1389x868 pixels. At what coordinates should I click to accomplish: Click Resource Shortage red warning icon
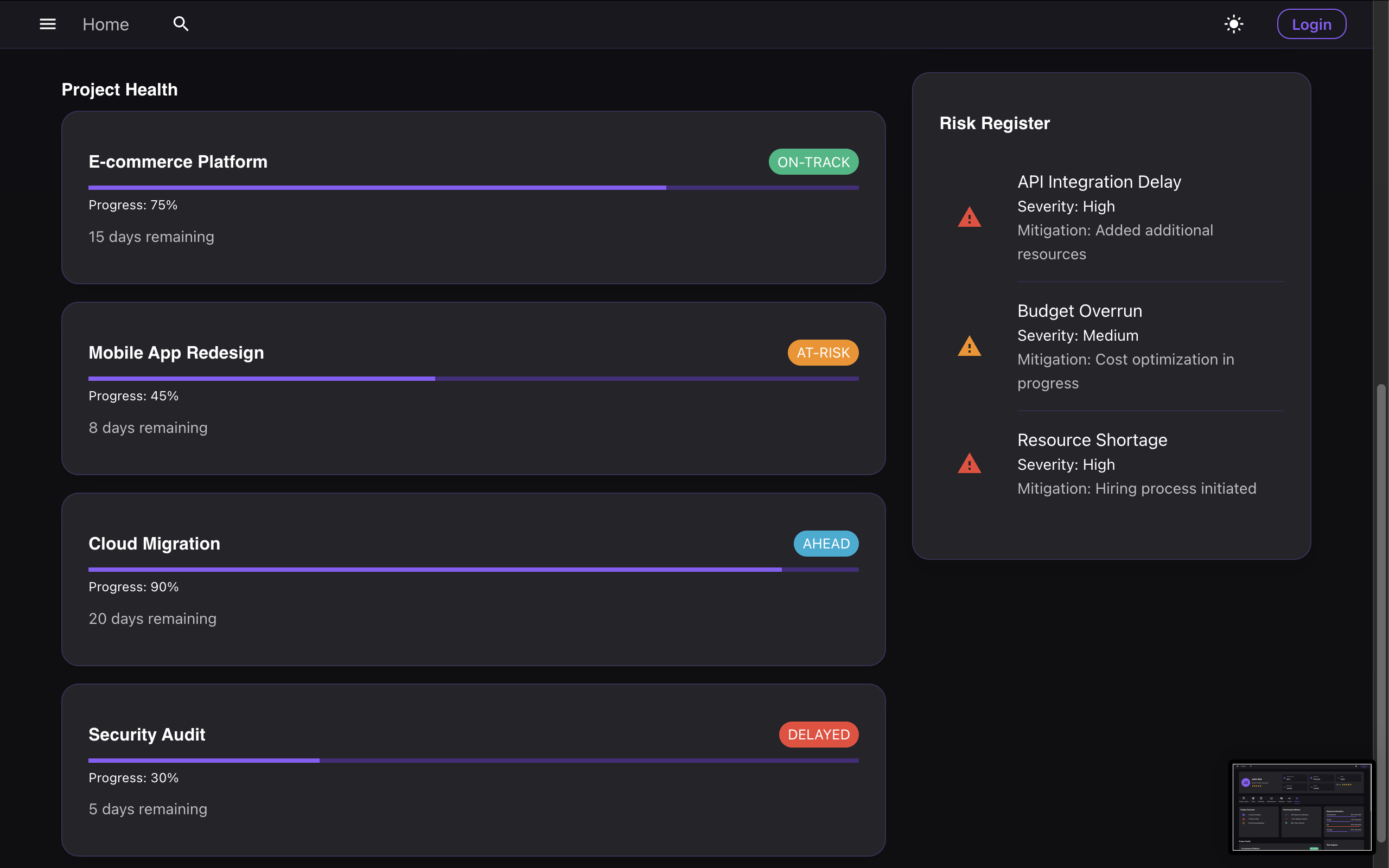[x=969, y=464]
